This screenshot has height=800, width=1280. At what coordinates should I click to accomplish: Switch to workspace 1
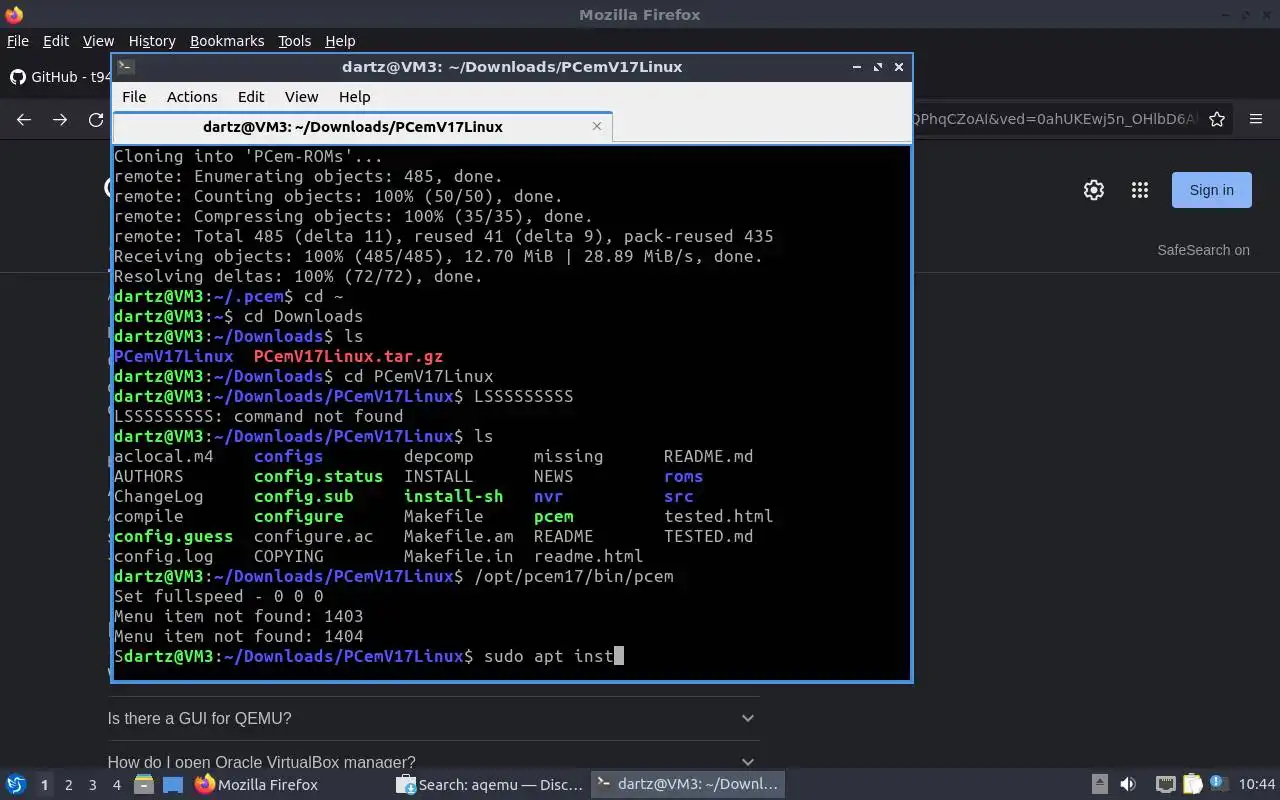(44, 785)
